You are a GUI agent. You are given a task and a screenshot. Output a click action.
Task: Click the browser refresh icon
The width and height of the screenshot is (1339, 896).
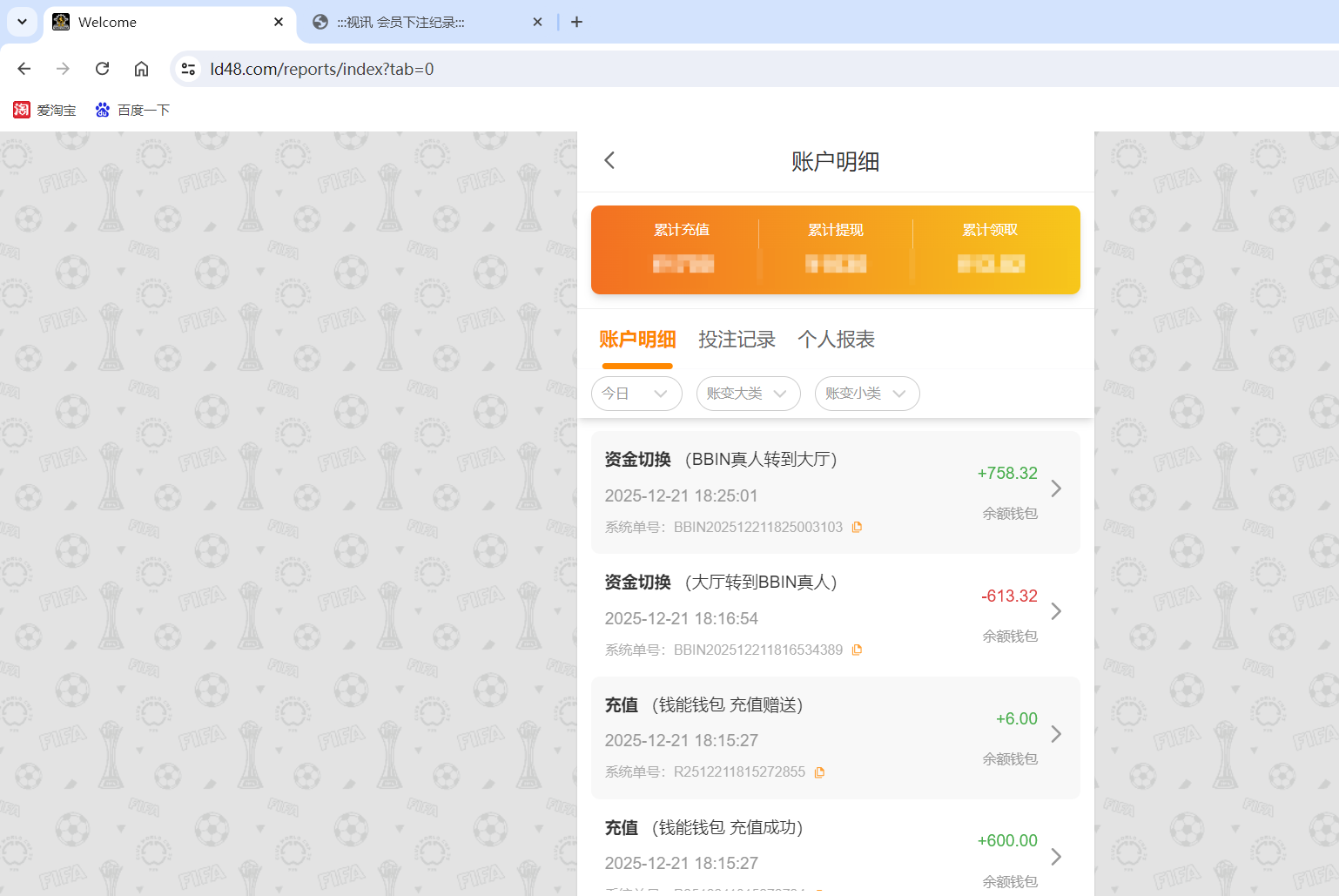(102, 69)
